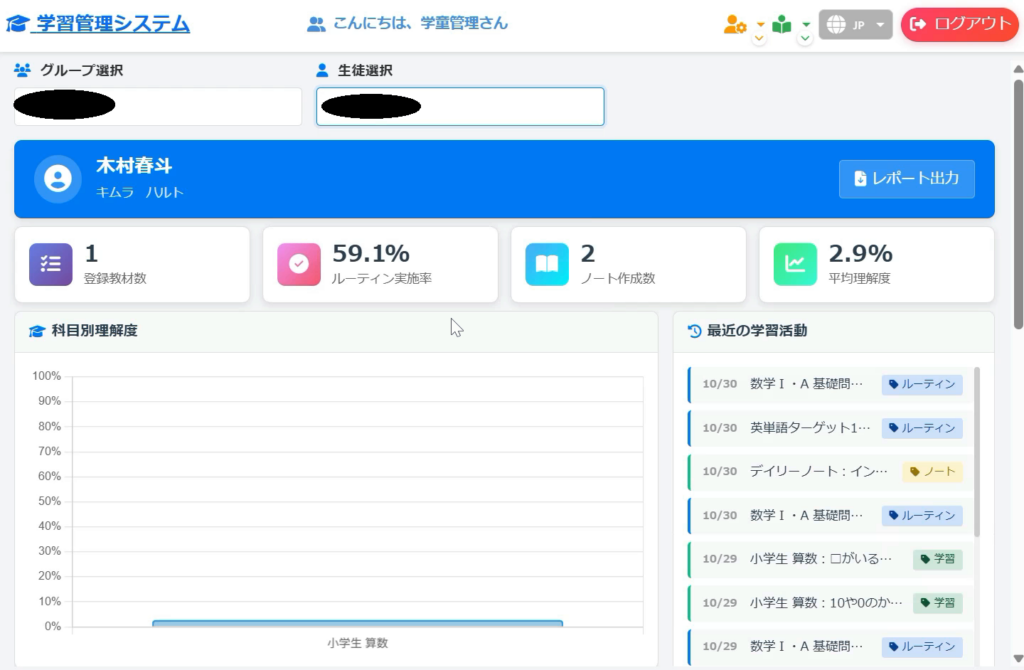Click the activity list scrollbar thumb
The image size is (1024, 670).
(977, 452)
